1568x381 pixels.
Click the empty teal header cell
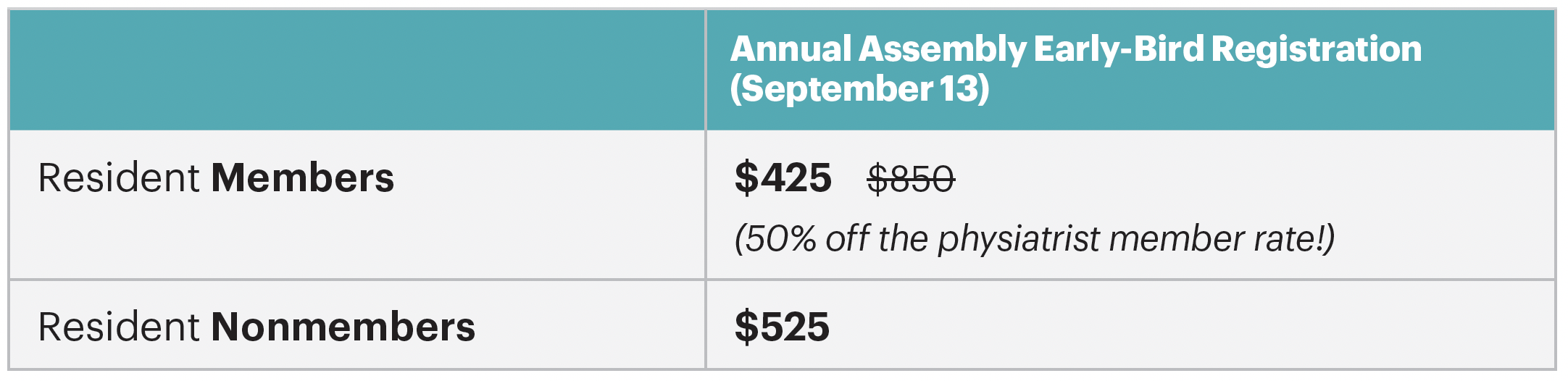pos(356,70)
